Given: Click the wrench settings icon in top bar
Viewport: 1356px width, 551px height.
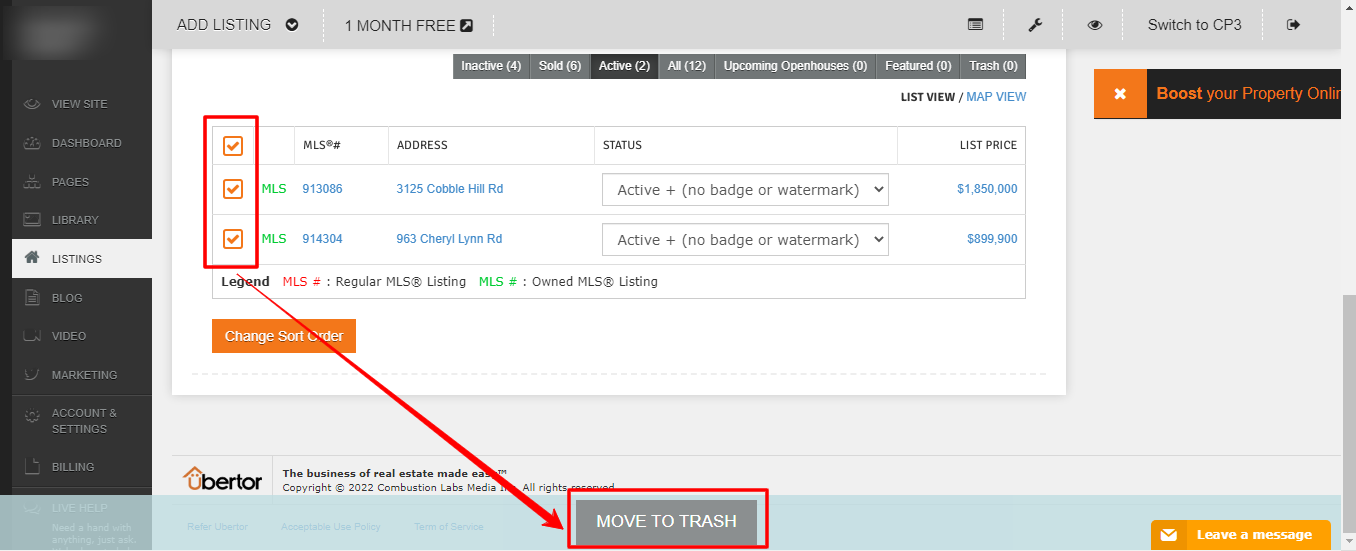Looking at the screenshot, I should (x=1035, y=25).
